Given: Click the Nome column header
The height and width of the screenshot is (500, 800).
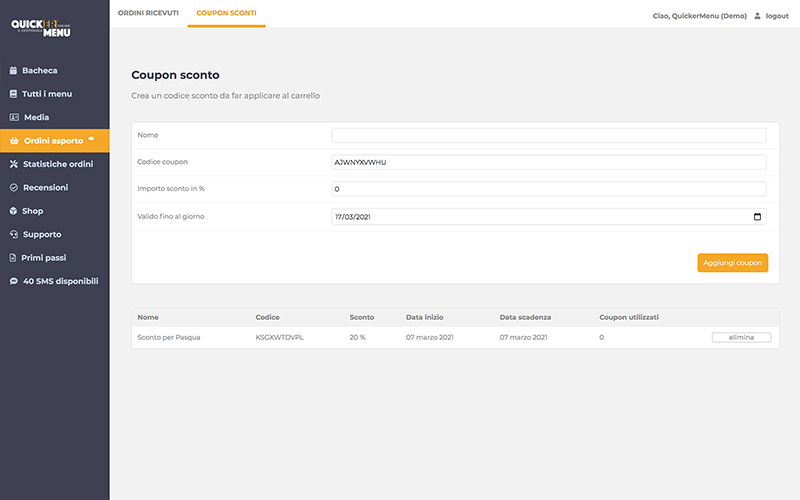Looking at the screenshot, I should (148, 317).
